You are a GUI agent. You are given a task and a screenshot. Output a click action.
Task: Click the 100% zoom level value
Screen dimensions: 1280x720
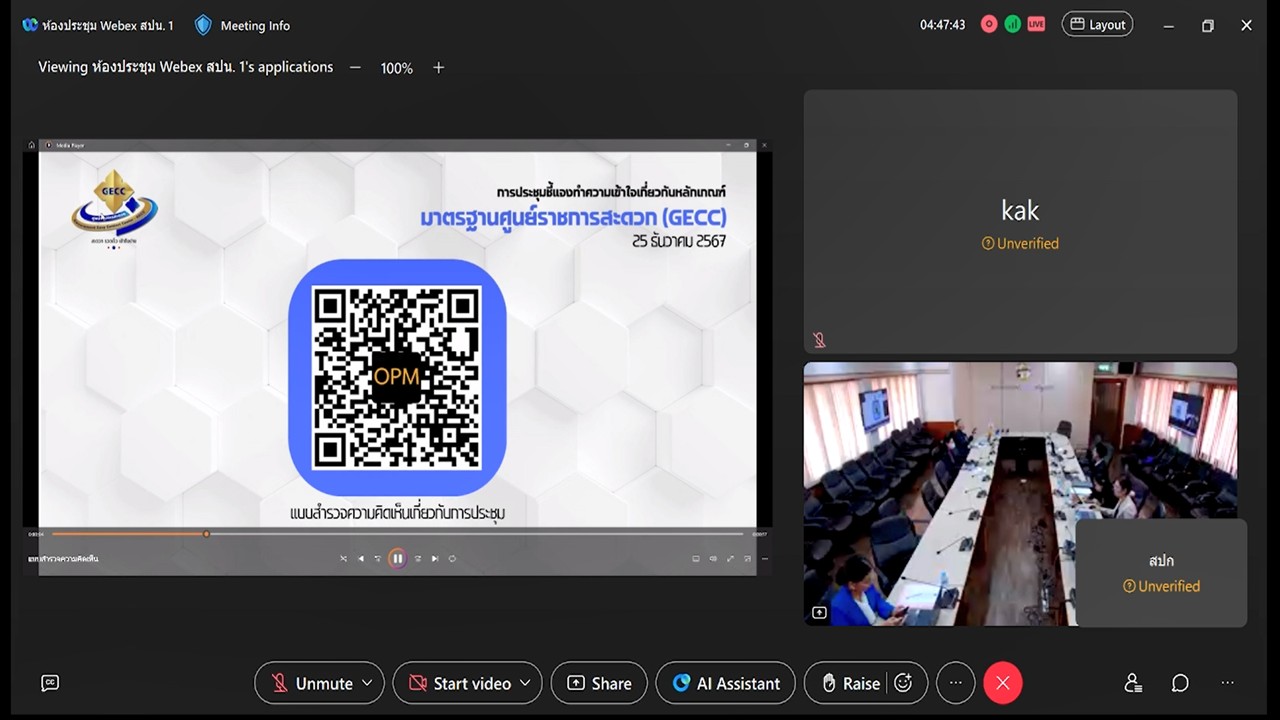(x=397, y=68)
